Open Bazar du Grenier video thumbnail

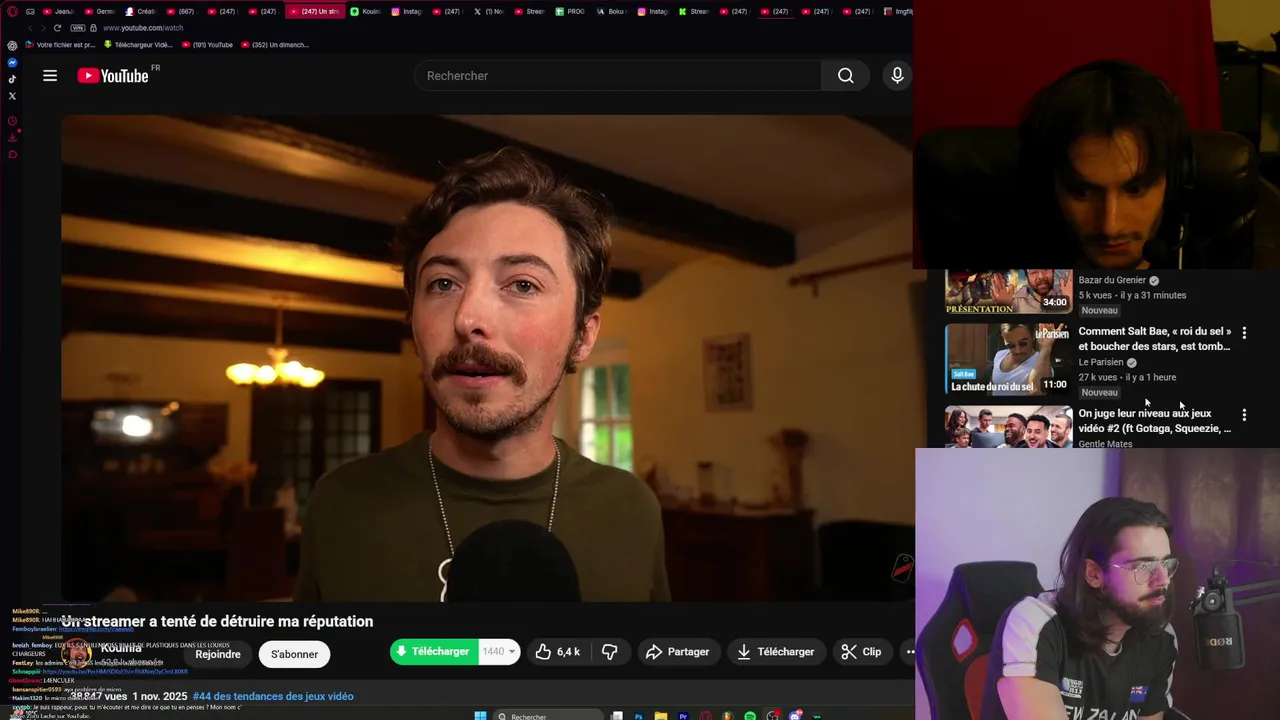1009,291
